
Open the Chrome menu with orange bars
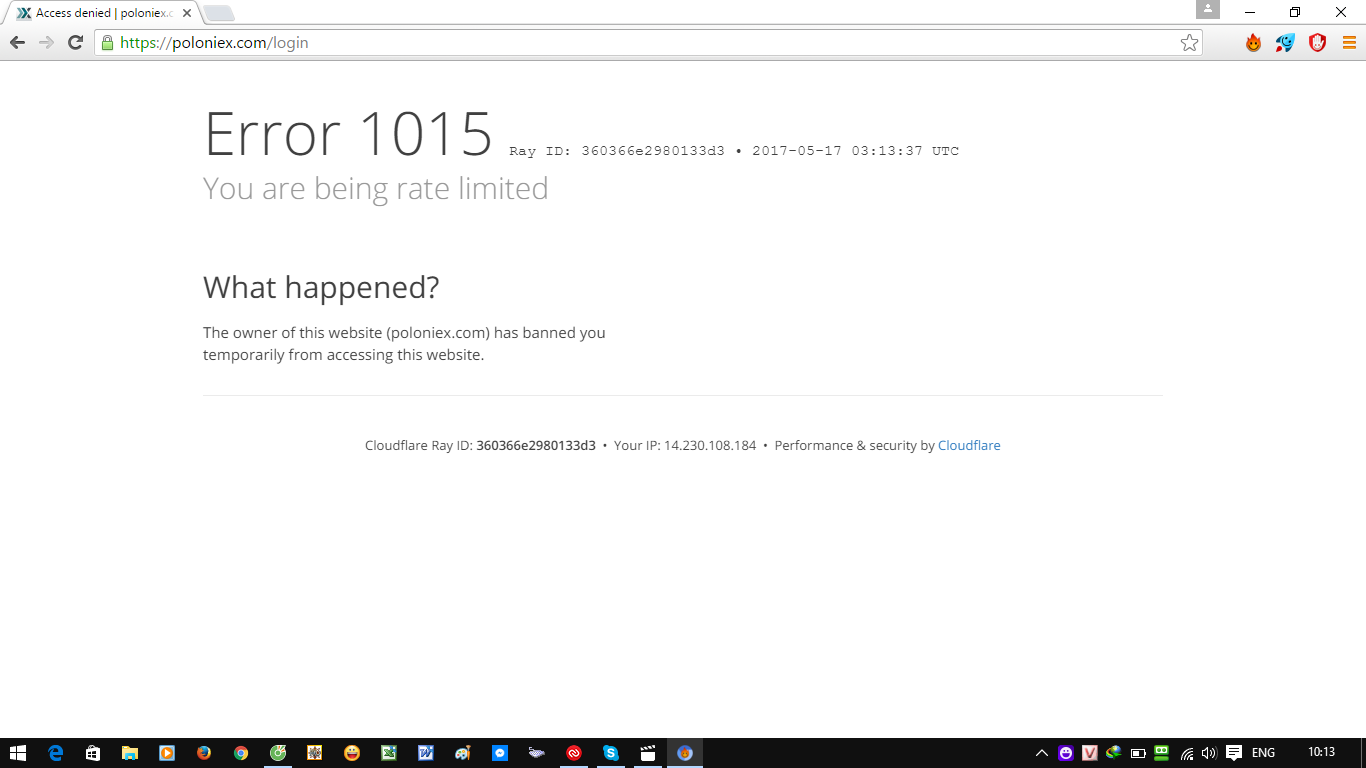1349,43
